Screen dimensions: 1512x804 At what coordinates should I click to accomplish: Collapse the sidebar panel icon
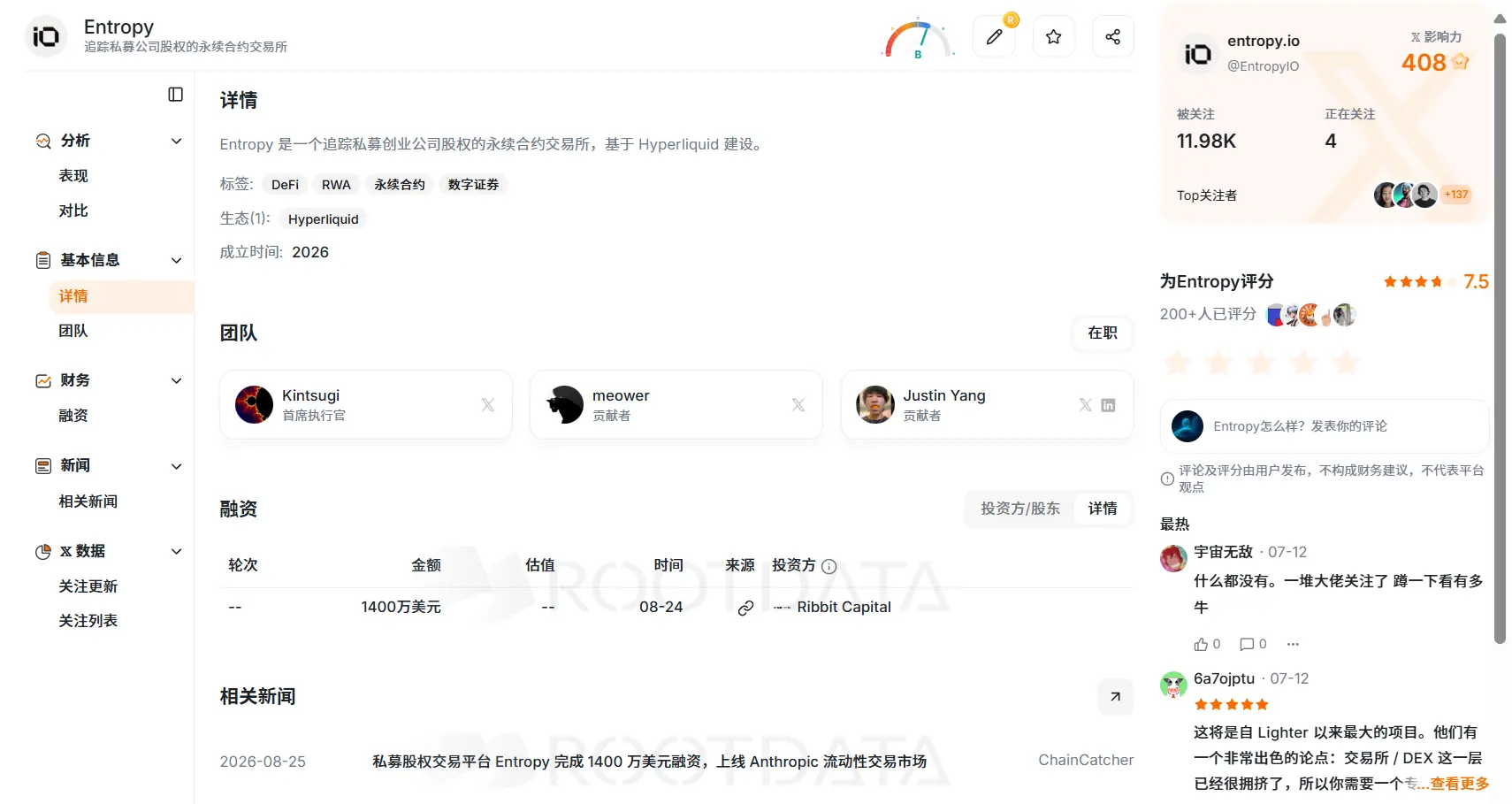coord(175,95)
